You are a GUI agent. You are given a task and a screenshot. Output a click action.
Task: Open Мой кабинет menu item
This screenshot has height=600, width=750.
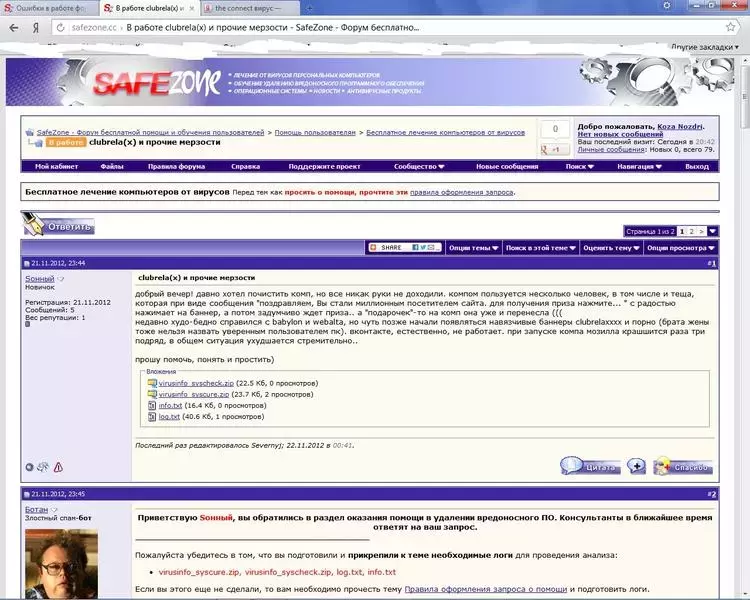click(56, 167)
